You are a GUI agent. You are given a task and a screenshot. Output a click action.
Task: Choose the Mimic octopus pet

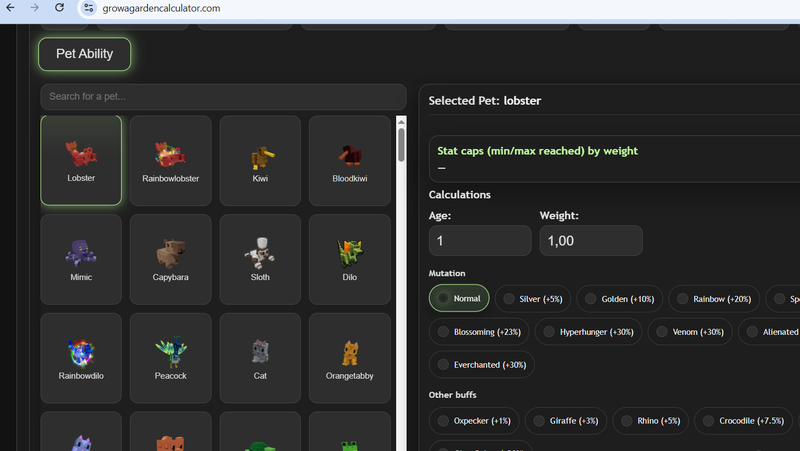pyautogui.click(x=81, y=259)
